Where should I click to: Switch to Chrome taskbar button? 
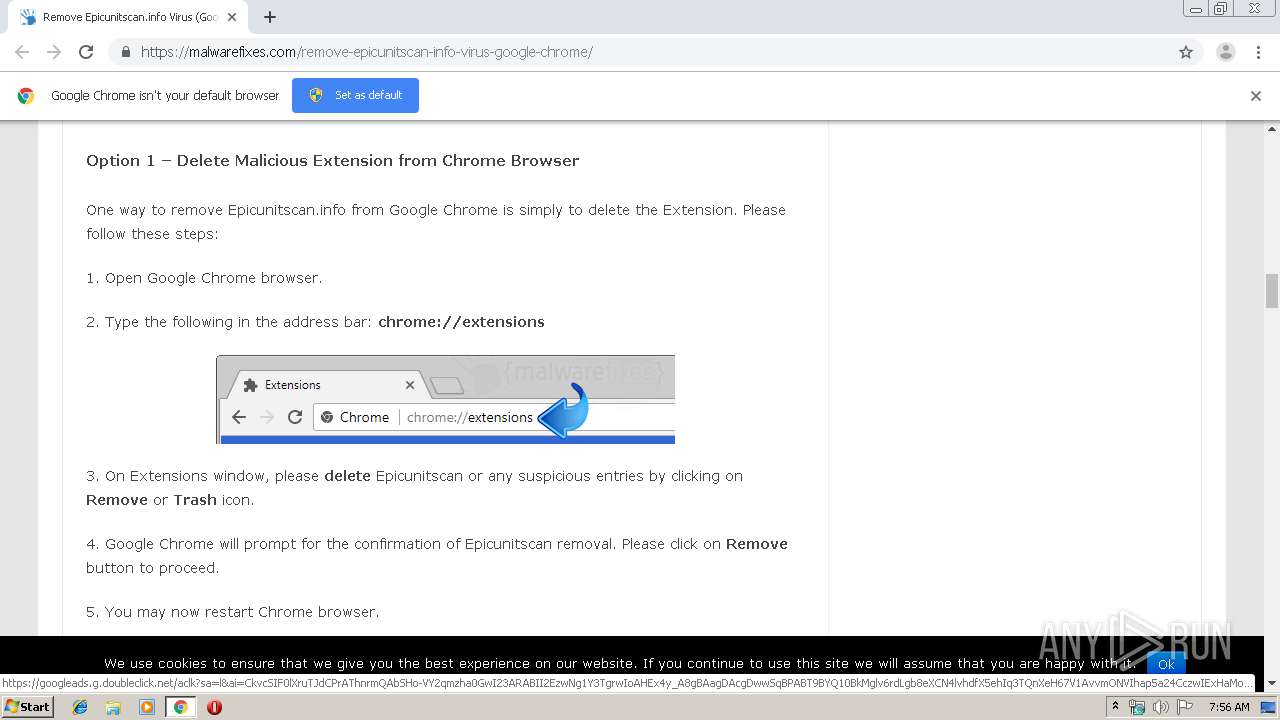coord(180,707)
